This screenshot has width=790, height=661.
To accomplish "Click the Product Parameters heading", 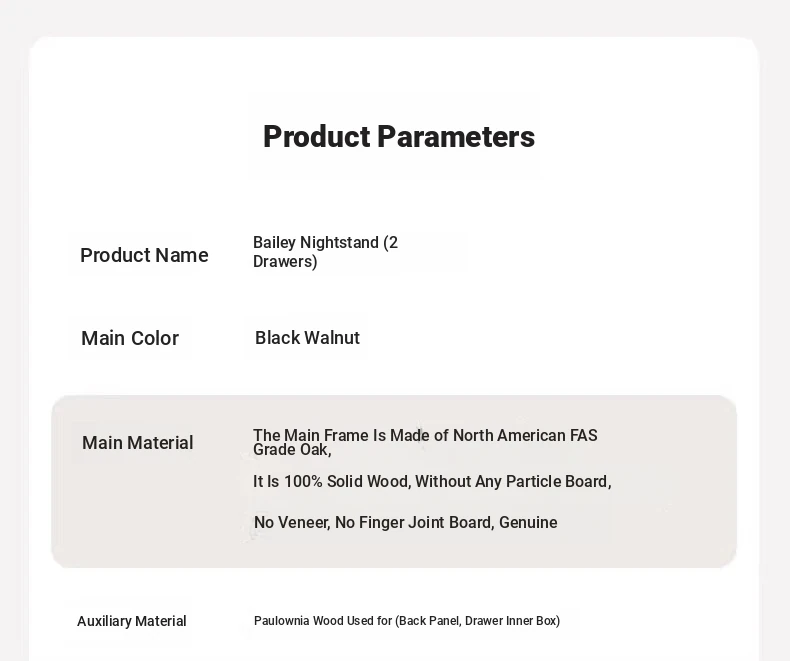I will (x=399, y=137).
